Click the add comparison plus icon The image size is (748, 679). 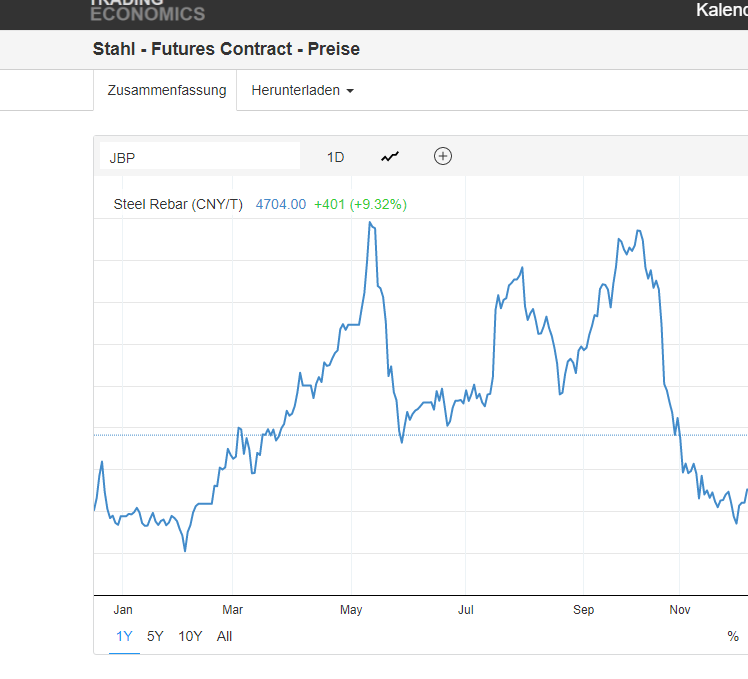[443, 156]
